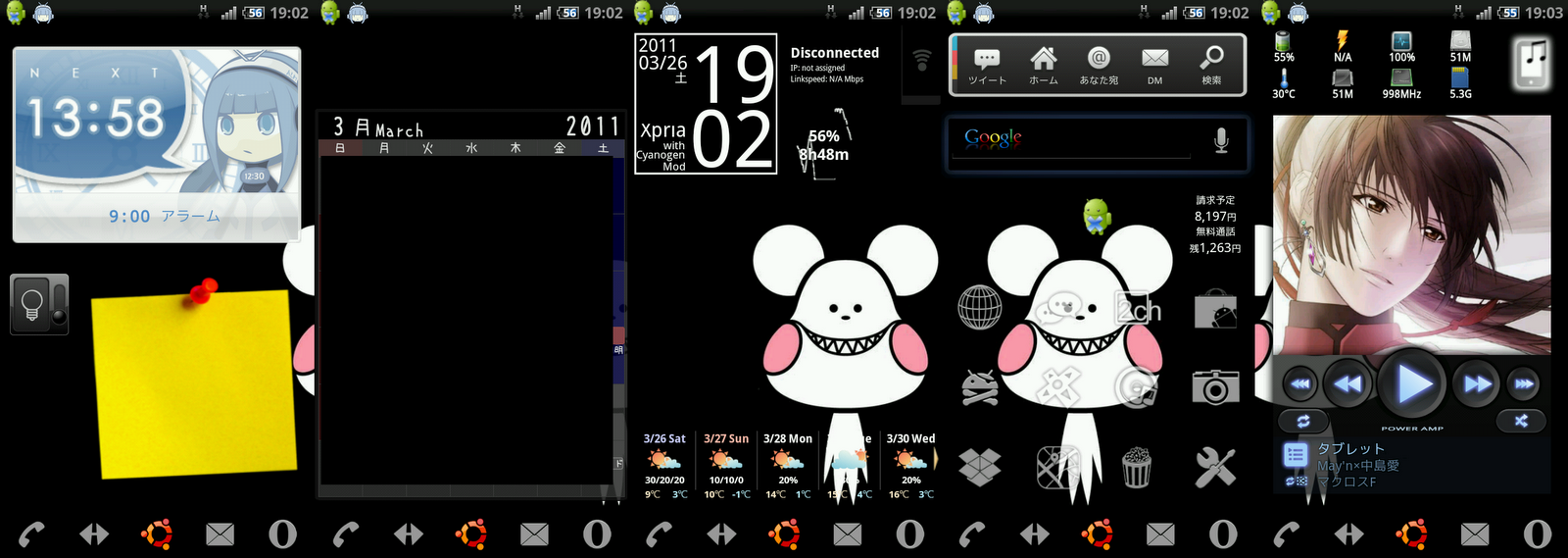Tap the 2011 year label on calendar
This screenshot has height=558, width=1568.
coord(593,127)
